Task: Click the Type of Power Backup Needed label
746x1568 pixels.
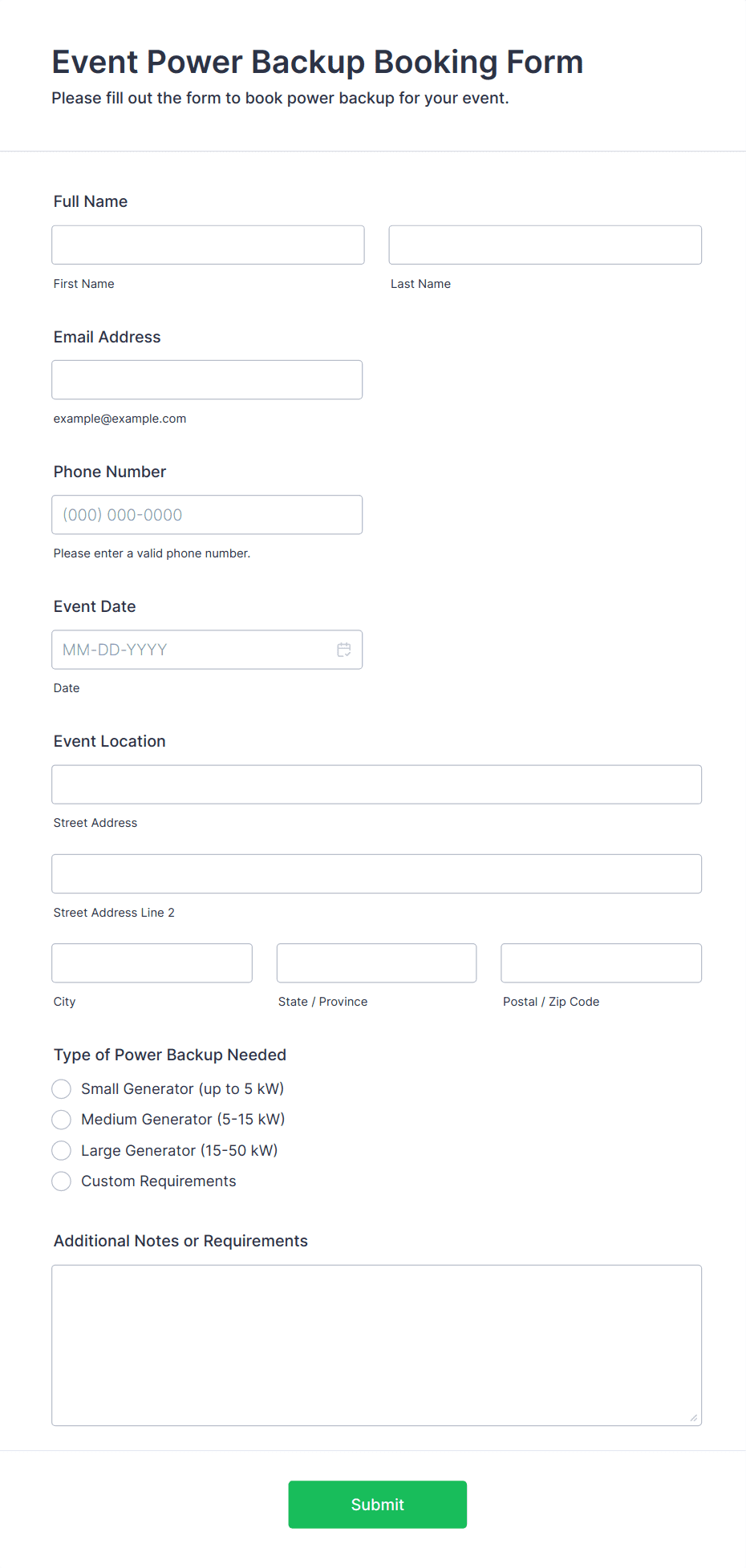Action: point(170,1055)
